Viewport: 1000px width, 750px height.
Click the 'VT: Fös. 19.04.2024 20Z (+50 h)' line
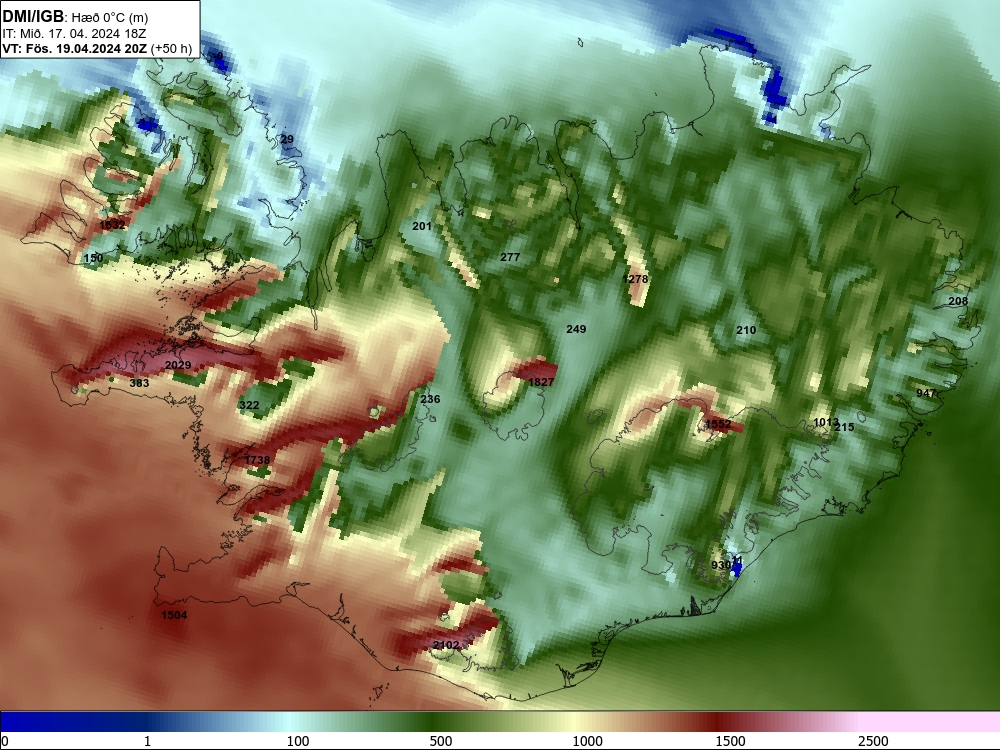click(97, 48)
